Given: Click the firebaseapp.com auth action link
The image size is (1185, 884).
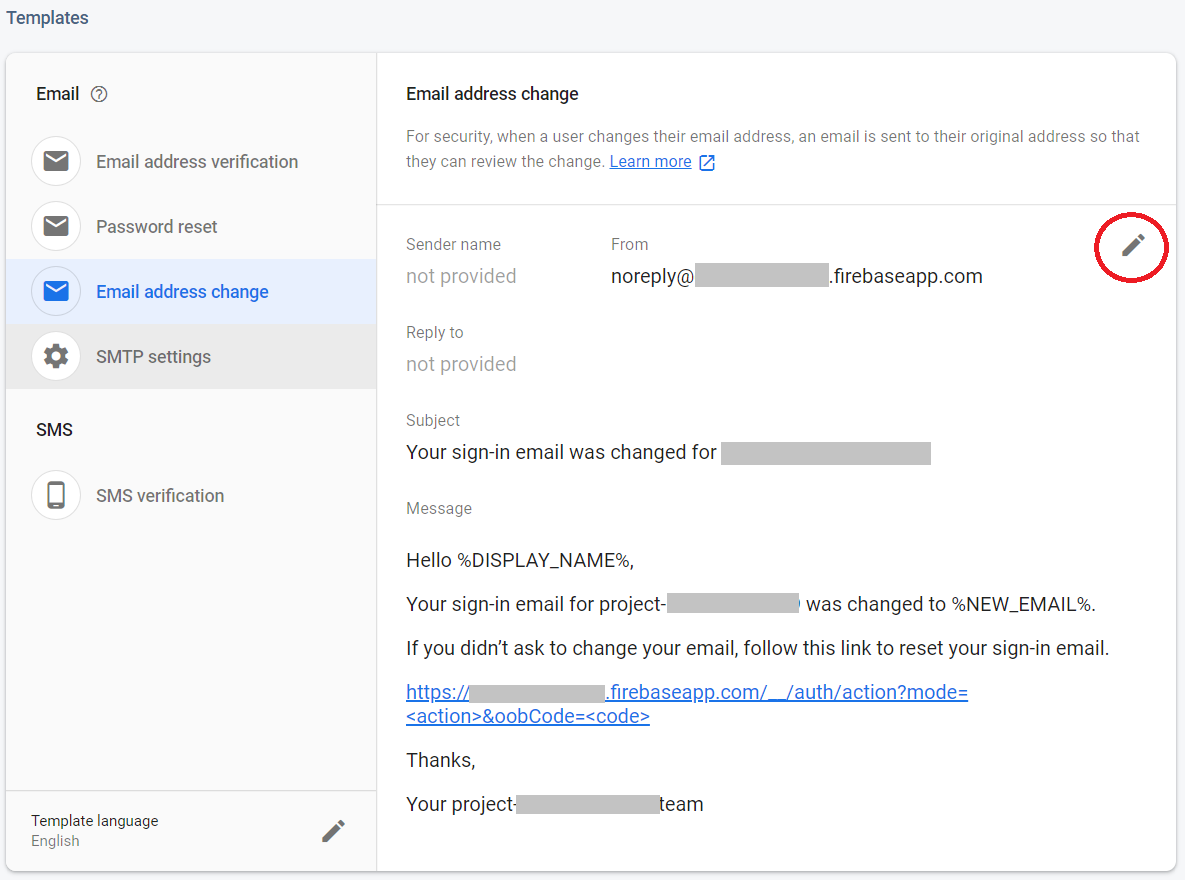Looking at the screenshot, I should 686,704.
